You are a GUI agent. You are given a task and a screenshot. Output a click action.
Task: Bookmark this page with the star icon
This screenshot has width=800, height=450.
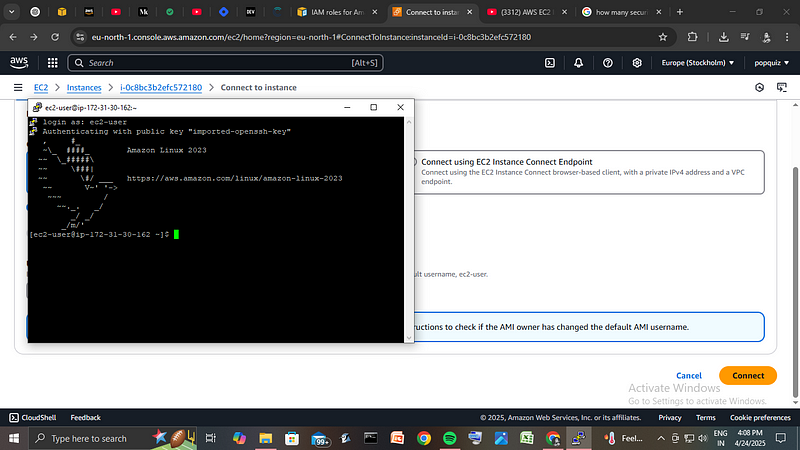click(662, 36)
